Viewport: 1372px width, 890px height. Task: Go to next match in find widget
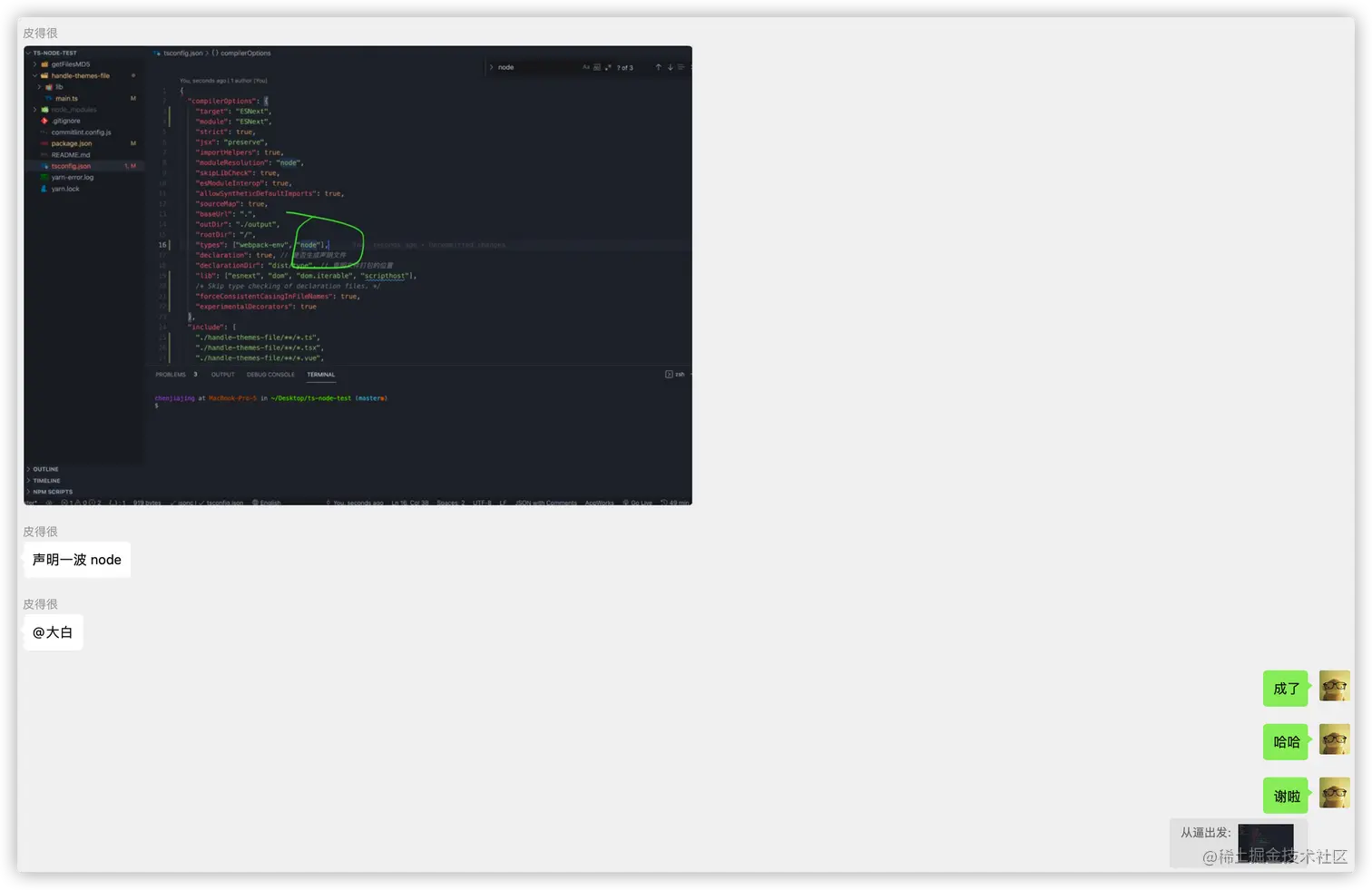(x=671, y=67)
